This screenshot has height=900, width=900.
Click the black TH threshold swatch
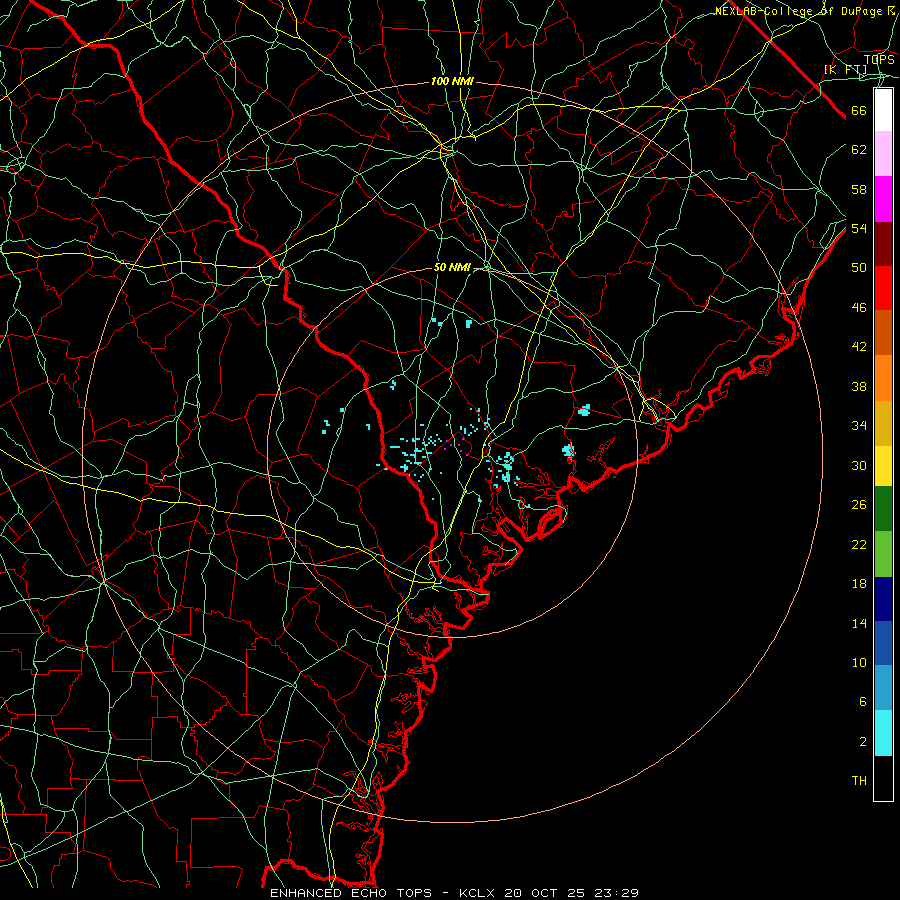coord(883,778)
